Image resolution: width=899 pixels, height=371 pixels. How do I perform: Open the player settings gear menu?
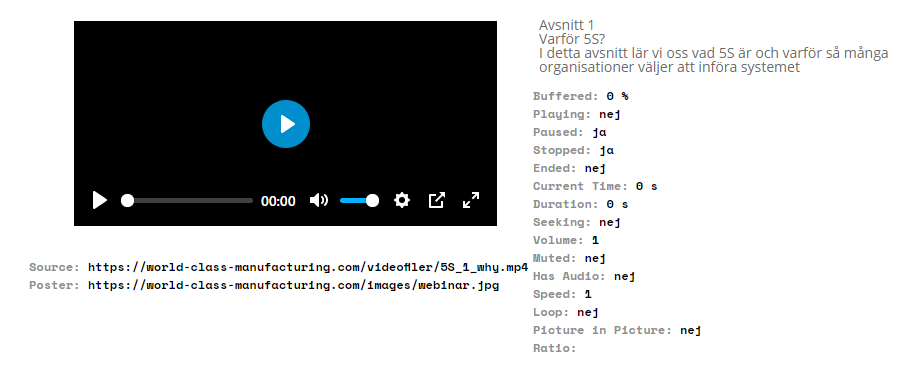(x=402, y=200)
